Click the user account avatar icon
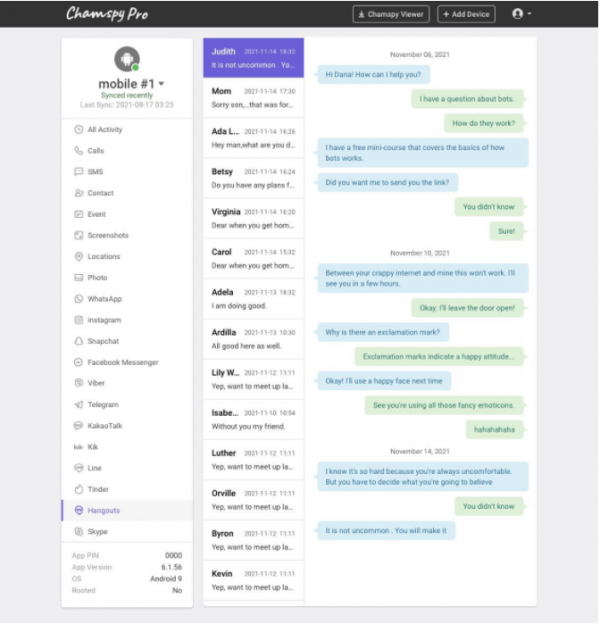600x624 pixels. click(x=517, y=14)
